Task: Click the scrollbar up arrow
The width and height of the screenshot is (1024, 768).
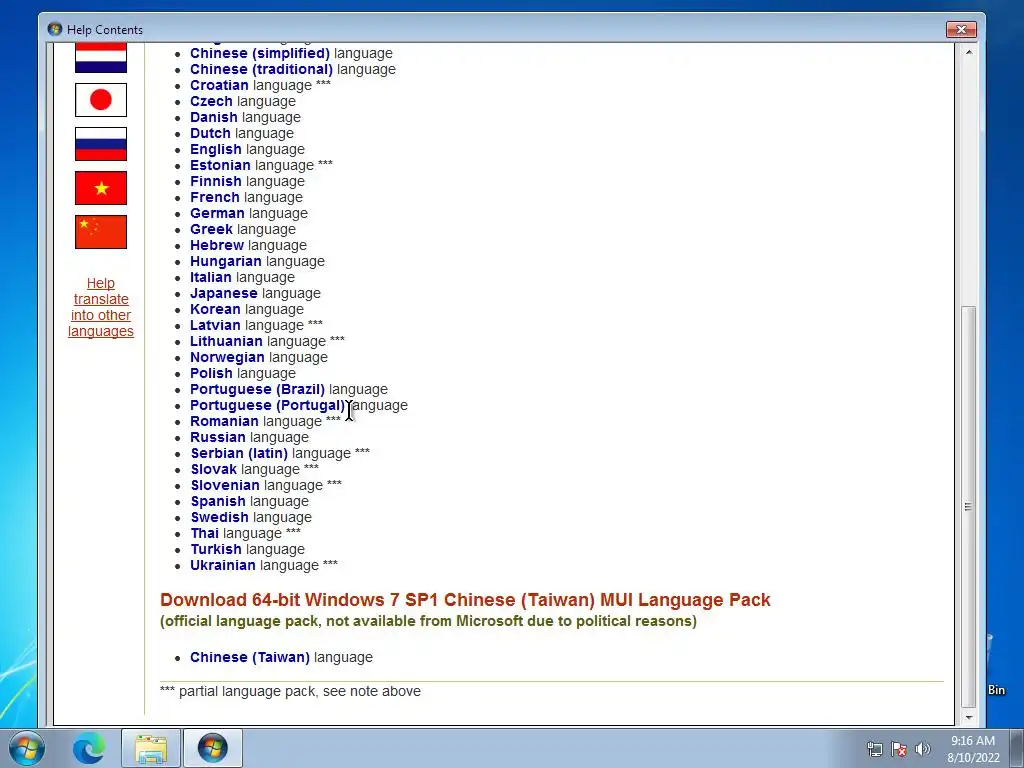Action: [x=969, y=52]
